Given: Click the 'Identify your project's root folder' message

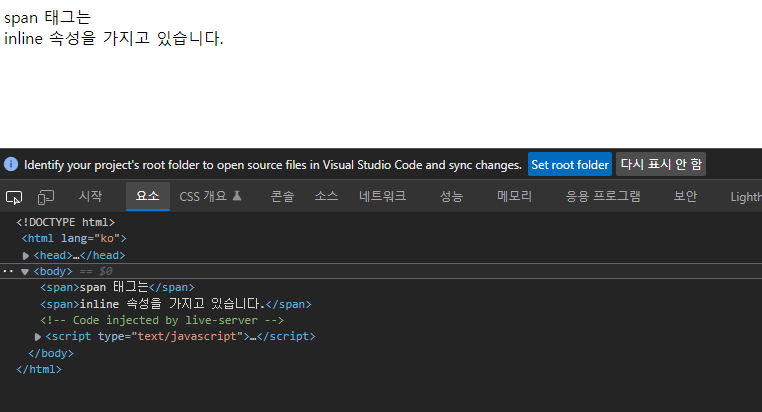Looking at the screenshot, I should coord(273,165).
